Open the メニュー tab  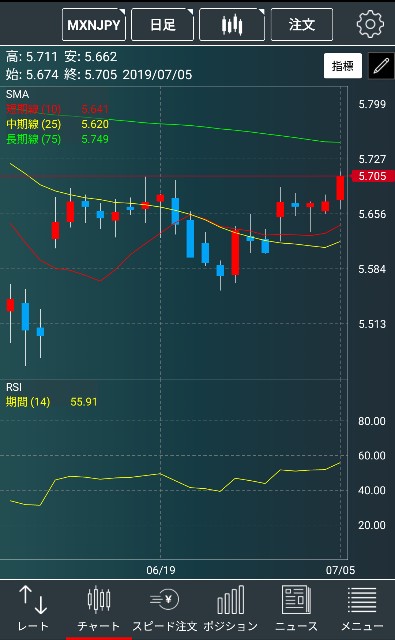(362, 609)
